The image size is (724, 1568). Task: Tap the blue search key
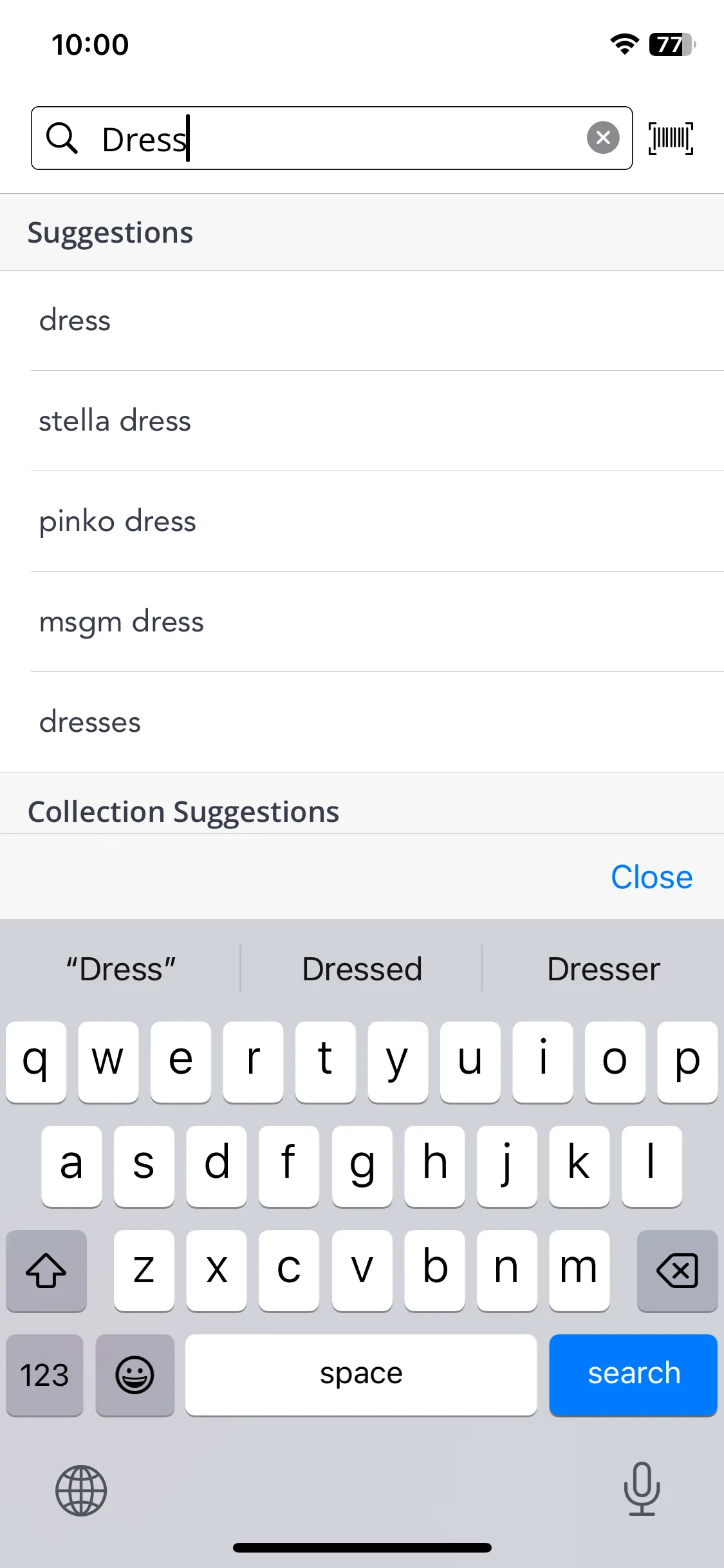(633, 1375)
